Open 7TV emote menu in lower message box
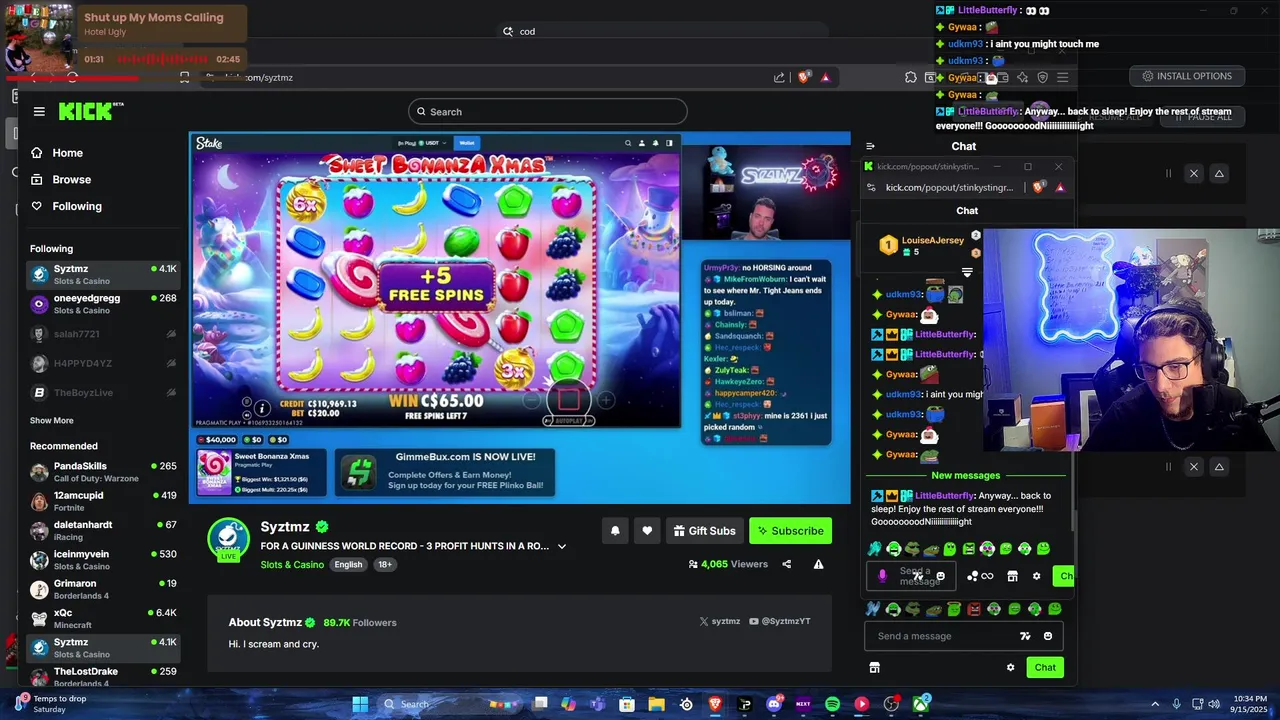This screenshot has height=720, width=1280. [1025, 636]
